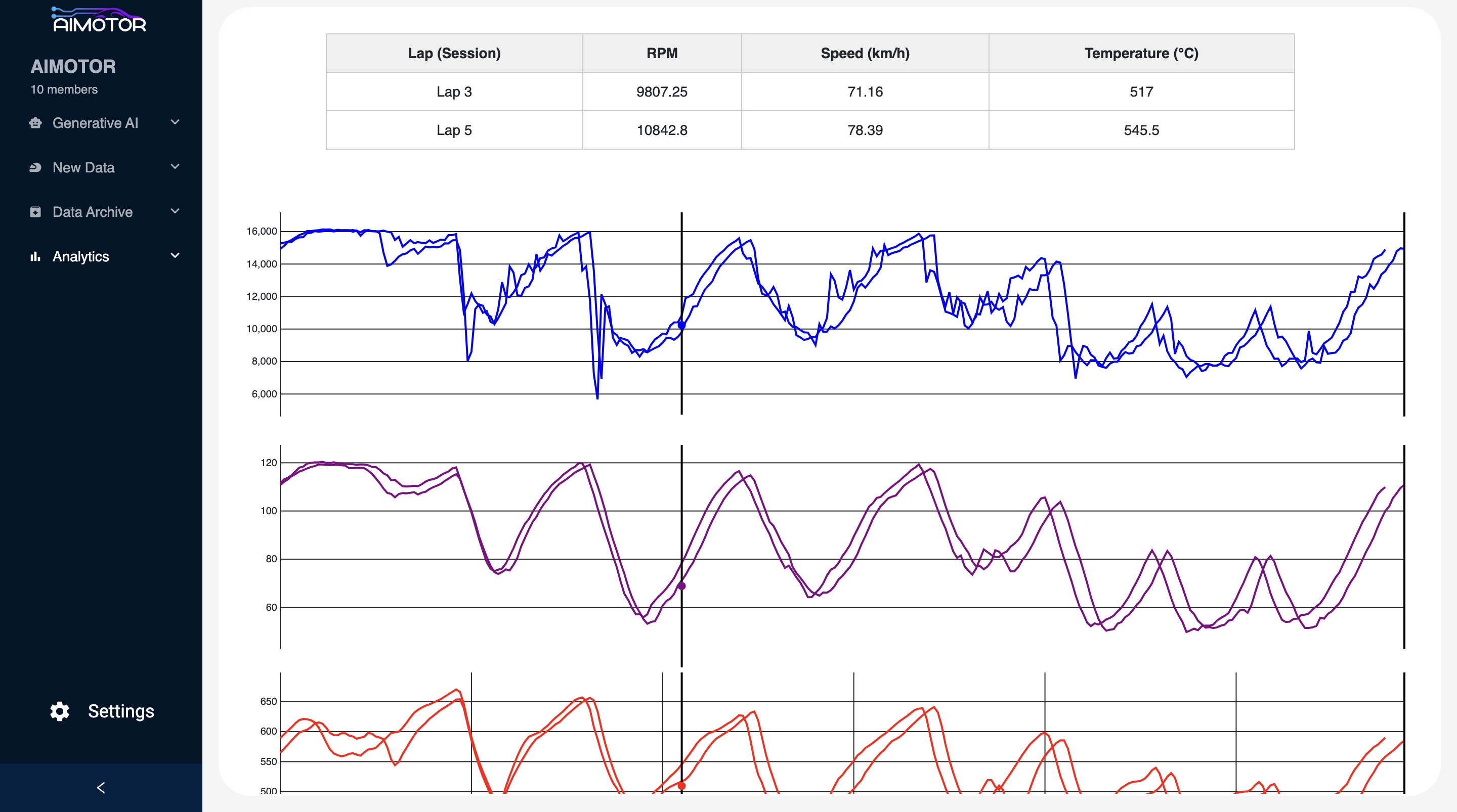Open the Analytics menu item
This screenshot has height=812, width=1457.
[x=81, y=257]
